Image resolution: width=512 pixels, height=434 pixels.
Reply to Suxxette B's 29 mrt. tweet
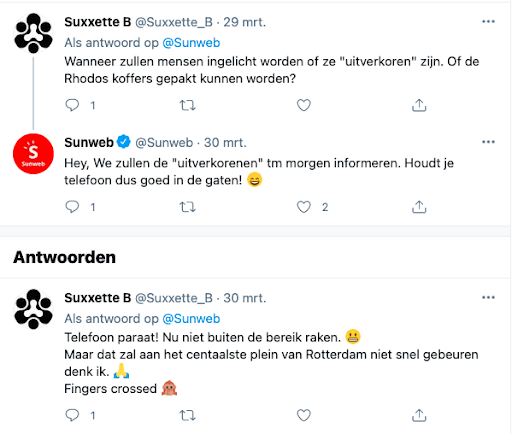[x=72, y=105]
